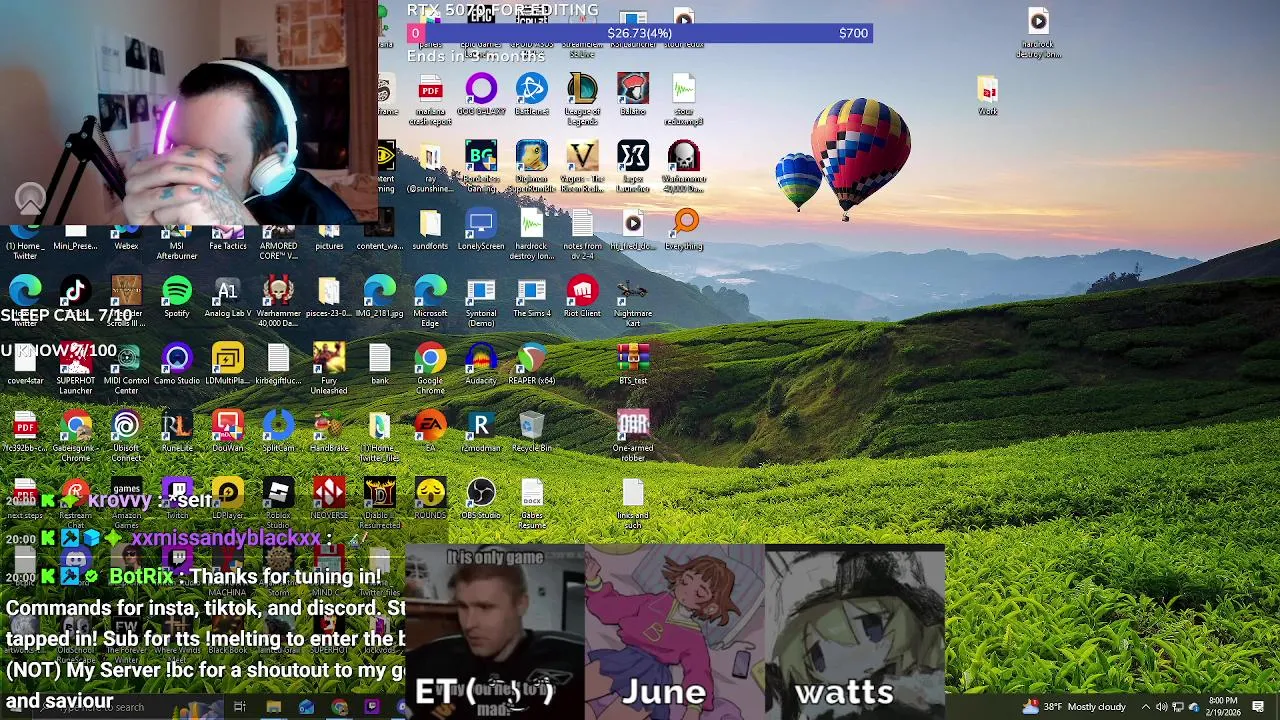Open Task View on the taskbar
Viewport: 1280px width, 720px height.
coord(240,707)
